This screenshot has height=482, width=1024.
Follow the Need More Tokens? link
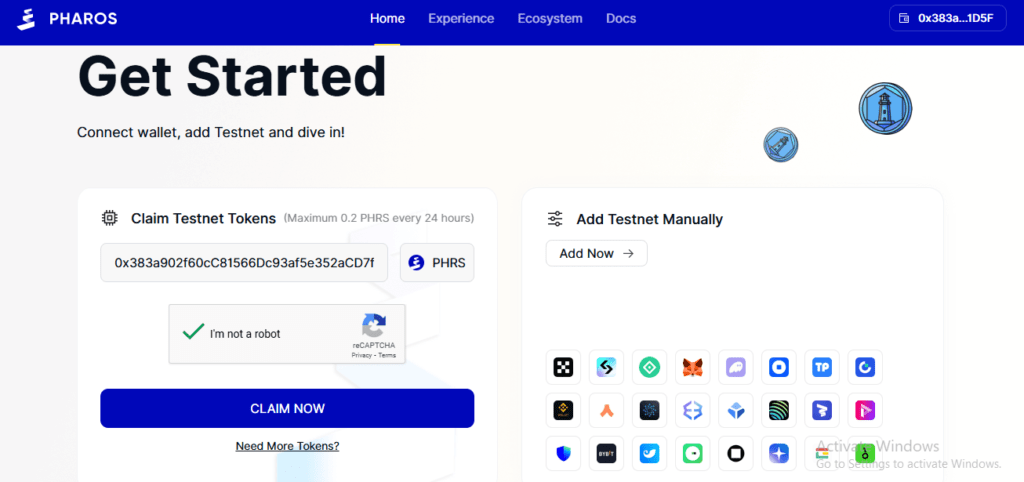[287, 446]
